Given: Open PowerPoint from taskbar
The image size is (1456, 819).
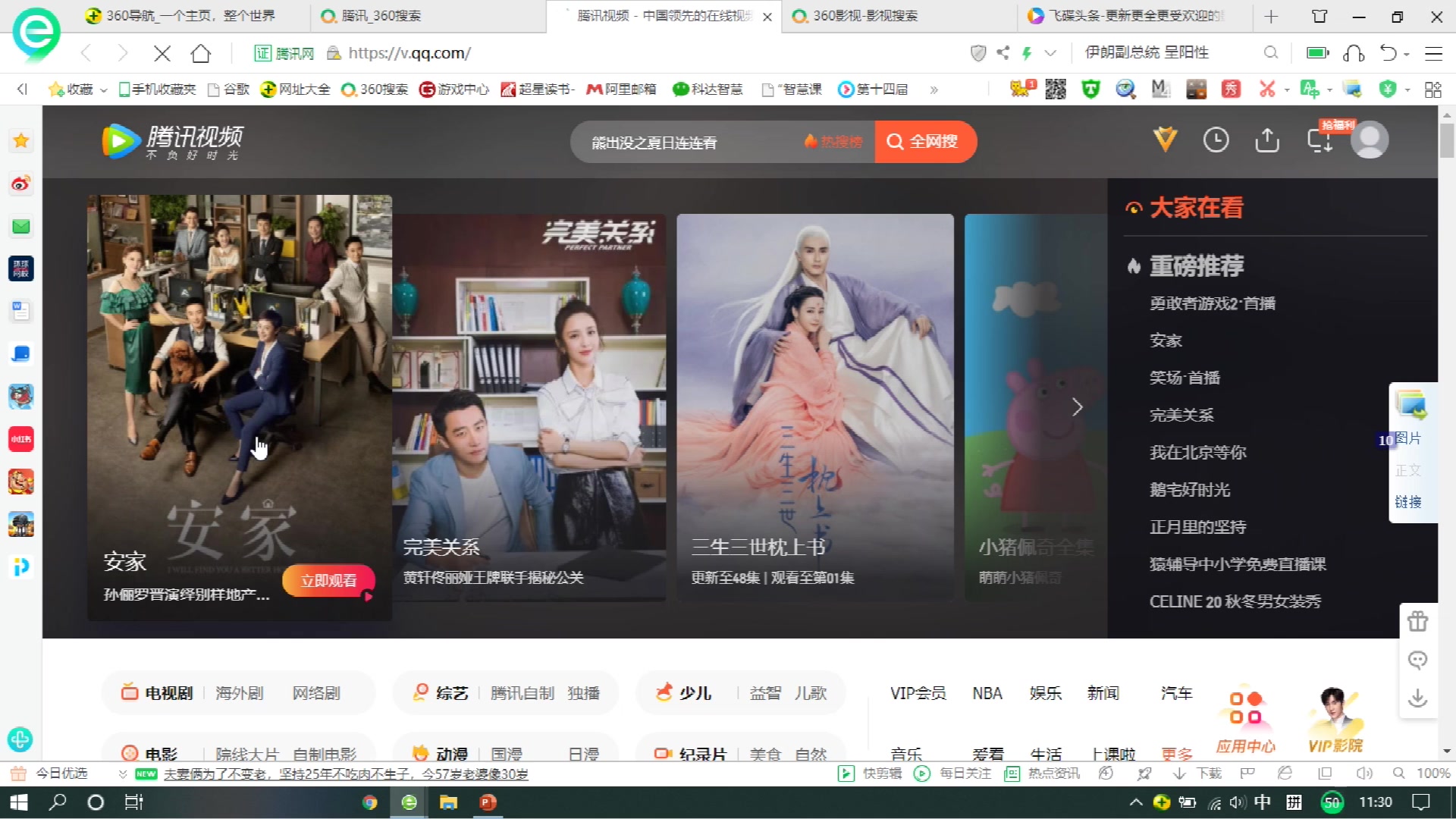Looking at the screenshot, I should [x=488, y=802].
